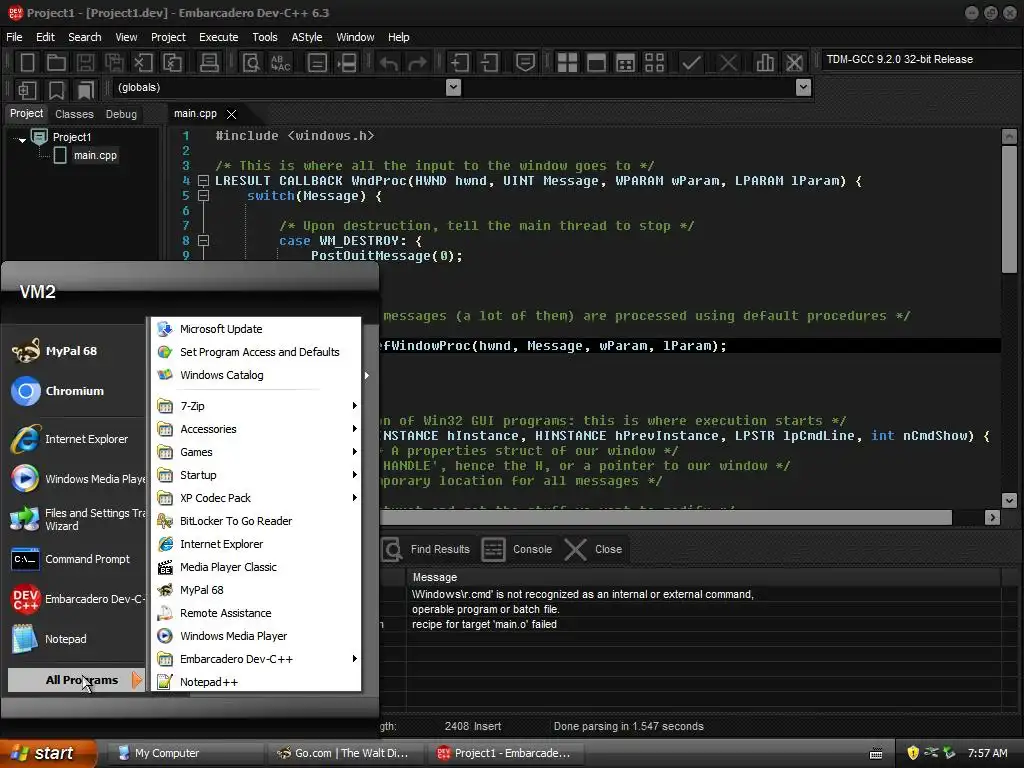Click the Toggle bookmark toolbar icon
The image size is (1024, 768).
point(57,90)
